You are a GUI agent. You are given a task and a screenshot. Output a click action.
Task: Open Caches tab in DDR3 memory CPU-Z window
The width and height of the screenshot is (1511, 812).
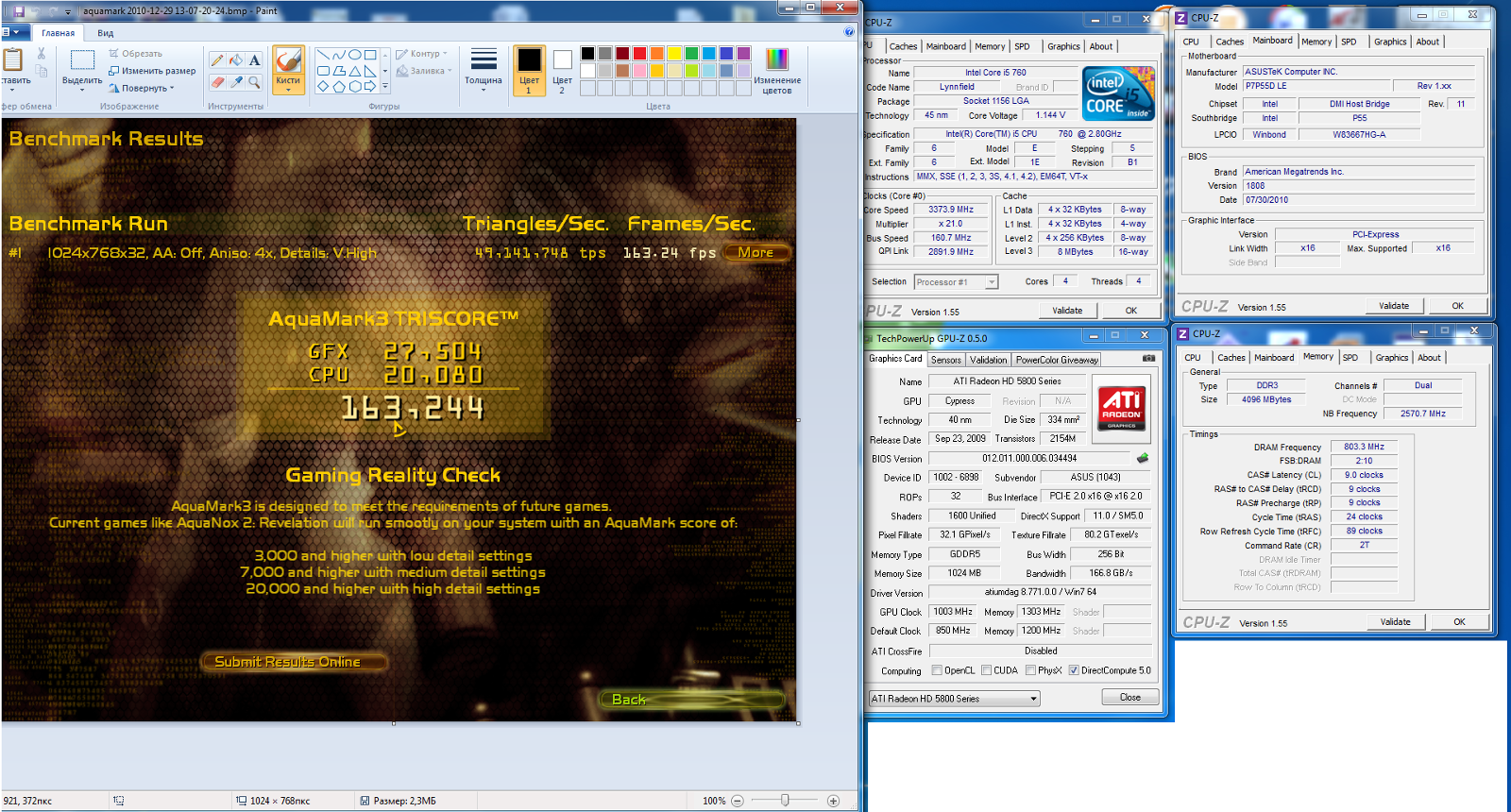click(x=1231, y=358)
